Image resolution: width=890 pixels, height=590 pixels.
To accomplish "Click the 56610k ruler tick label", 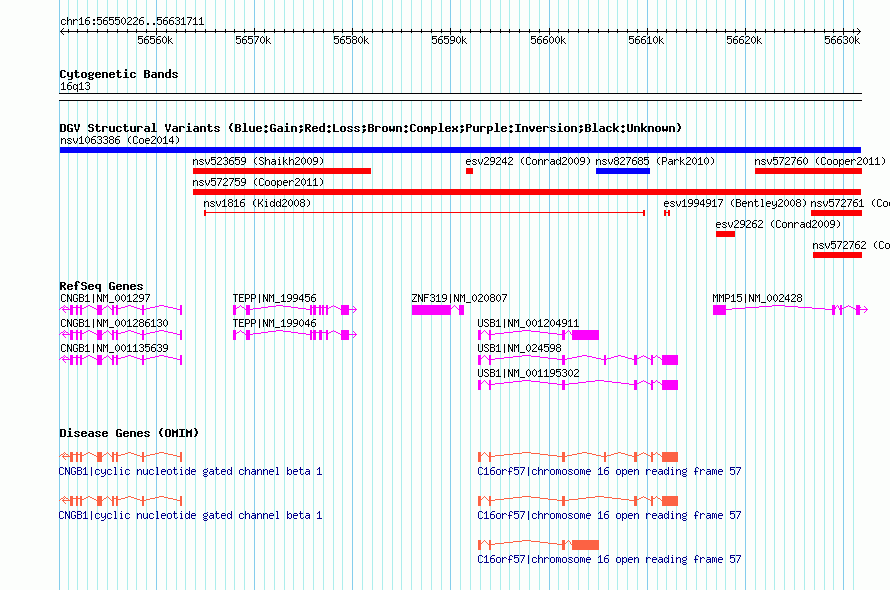I will (646, 40).
